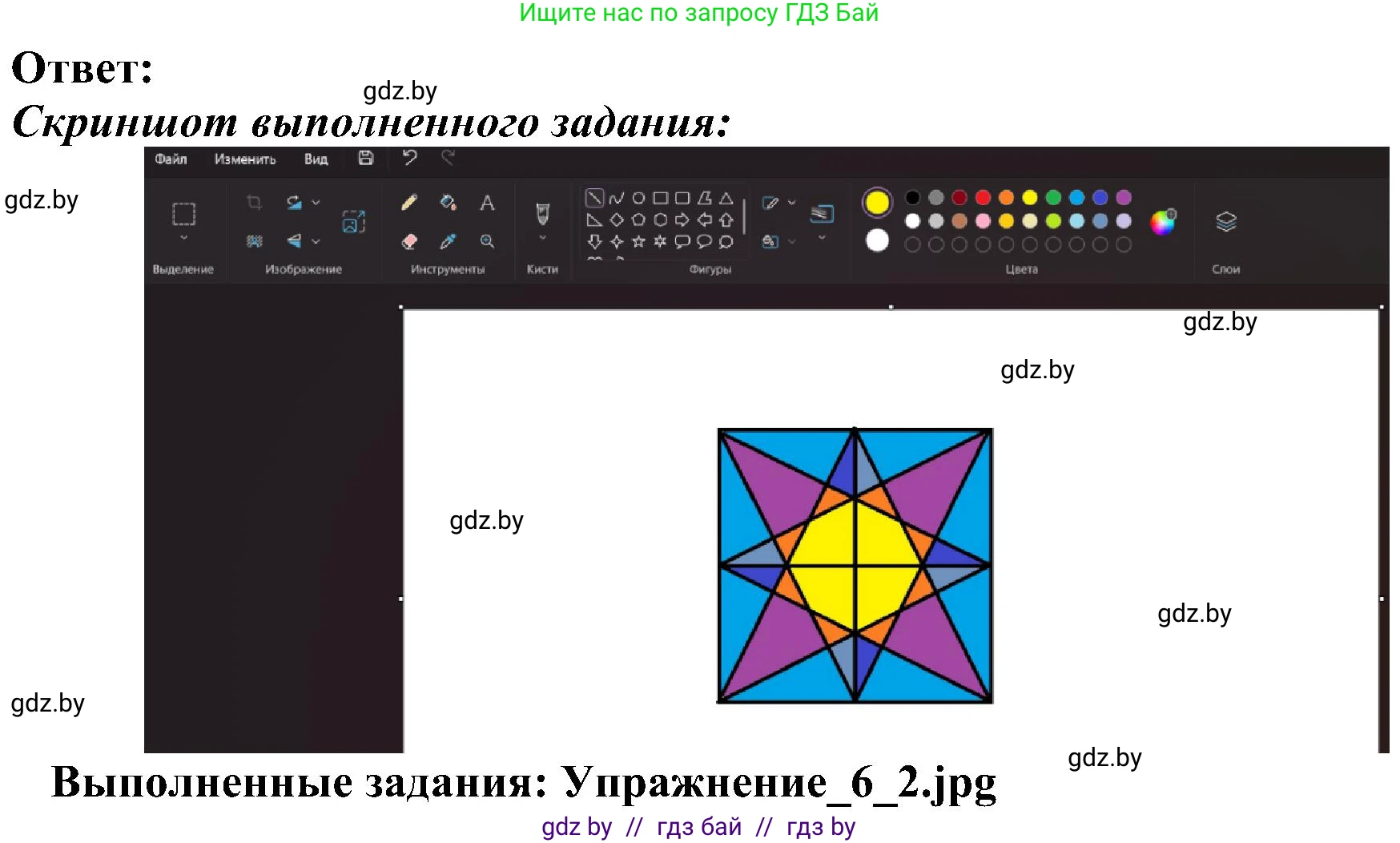1400x843 pixels.
Task: Open the shape outline dropdown
Action: pos(792,203)
